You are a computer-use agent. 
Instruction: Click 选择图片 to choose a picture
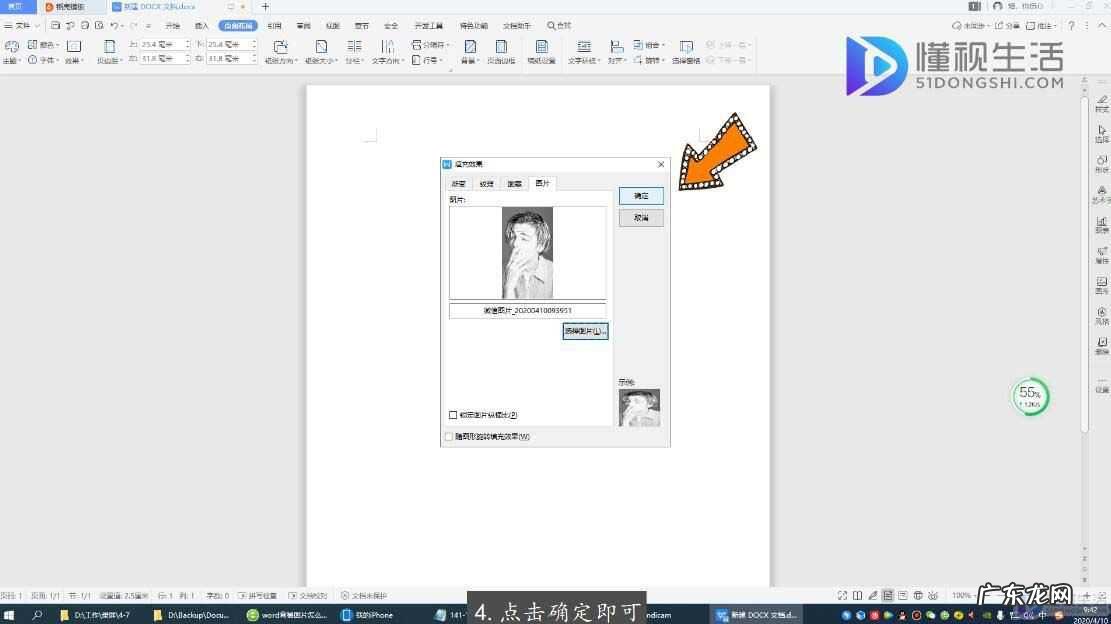585,330
